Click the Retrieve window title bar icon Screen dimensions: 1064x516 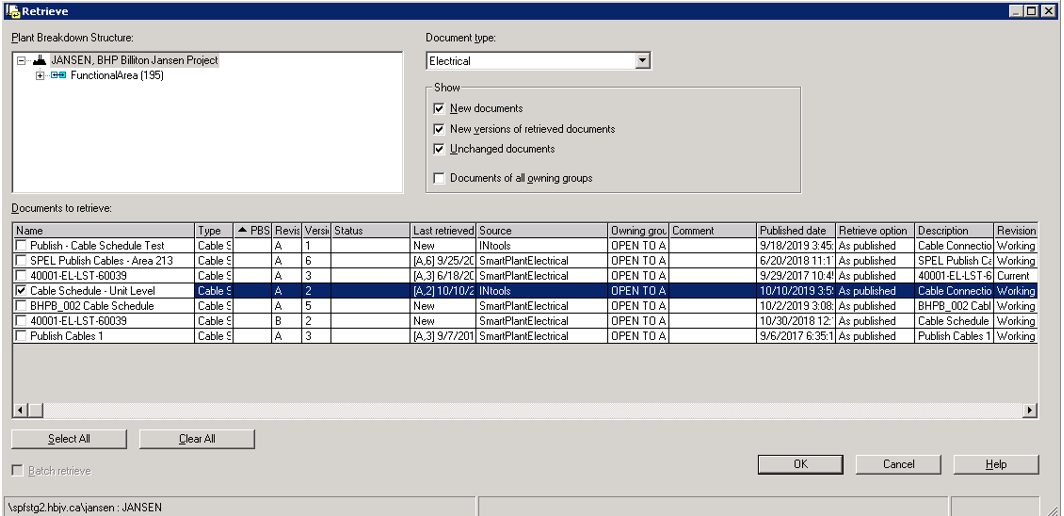pos(12,10)
